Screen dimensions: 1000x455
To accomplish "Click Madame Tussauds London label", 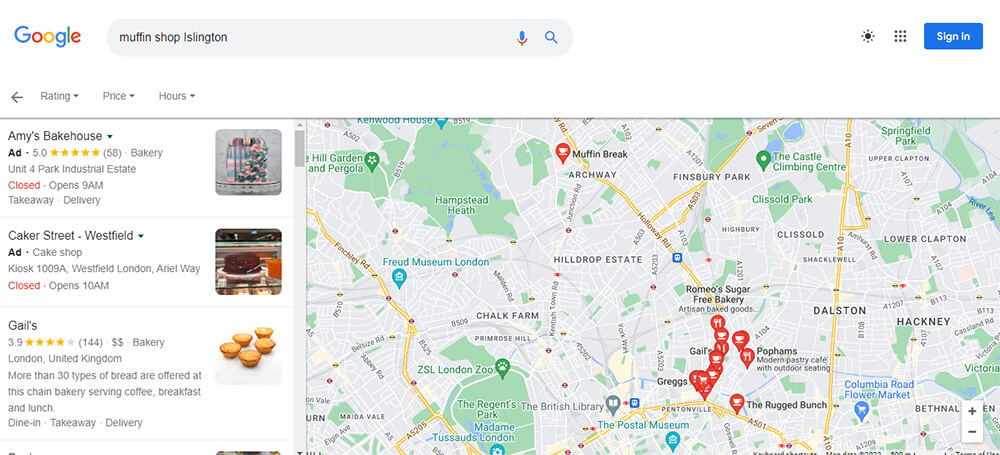I will coord(473,432).
